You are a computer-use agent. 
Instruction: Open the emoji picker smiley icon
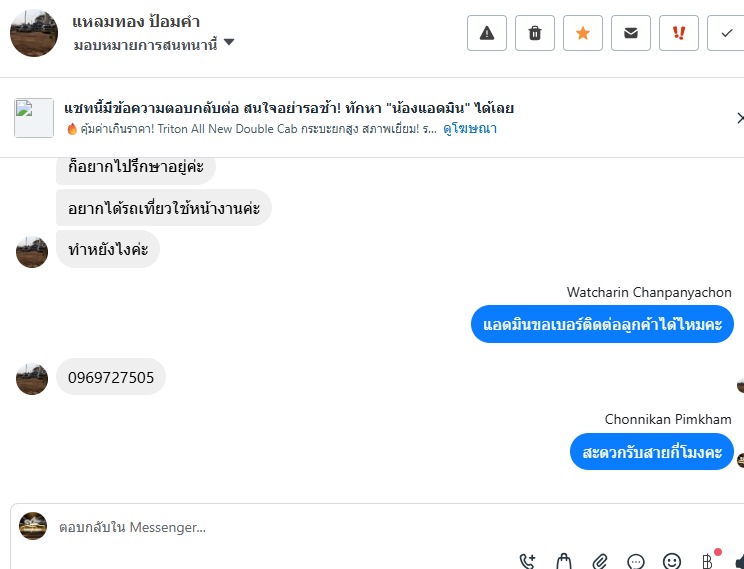672,561
